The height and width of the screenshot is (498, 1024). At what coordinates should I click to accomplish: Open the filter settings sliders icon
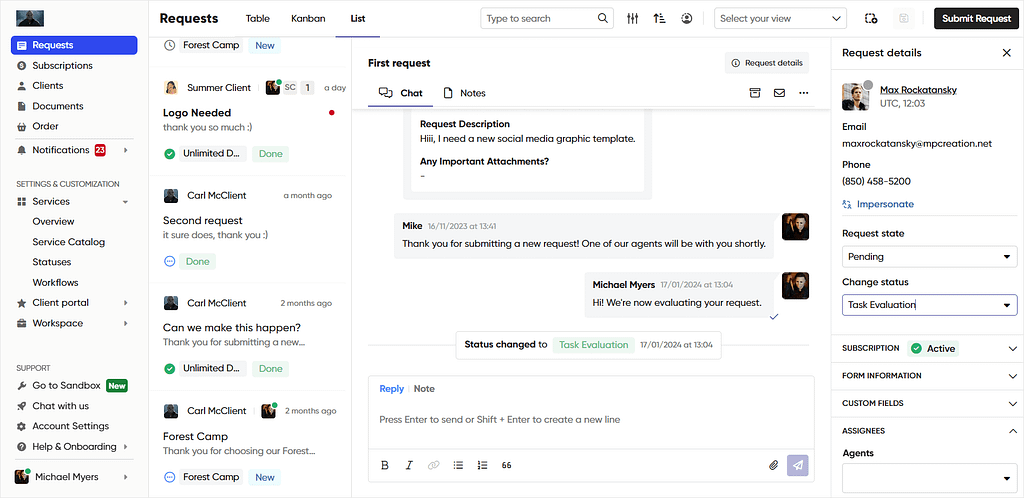click(632, 18)
